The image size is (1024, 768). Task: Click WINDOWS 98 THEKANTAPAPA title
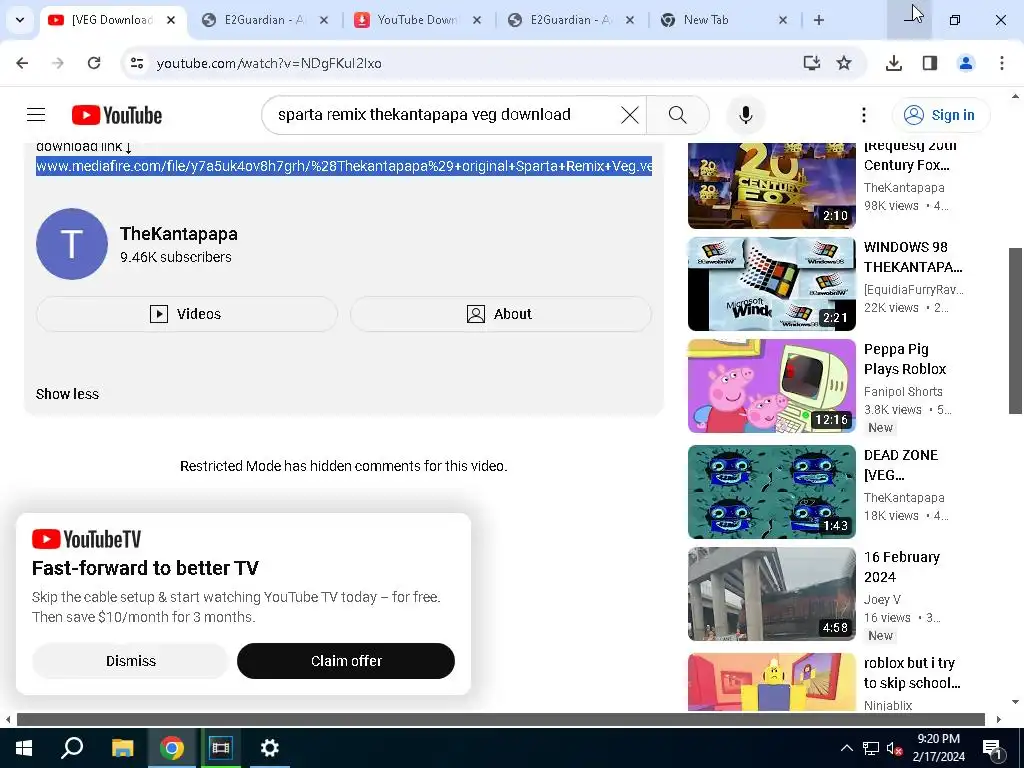pos(913,257)
